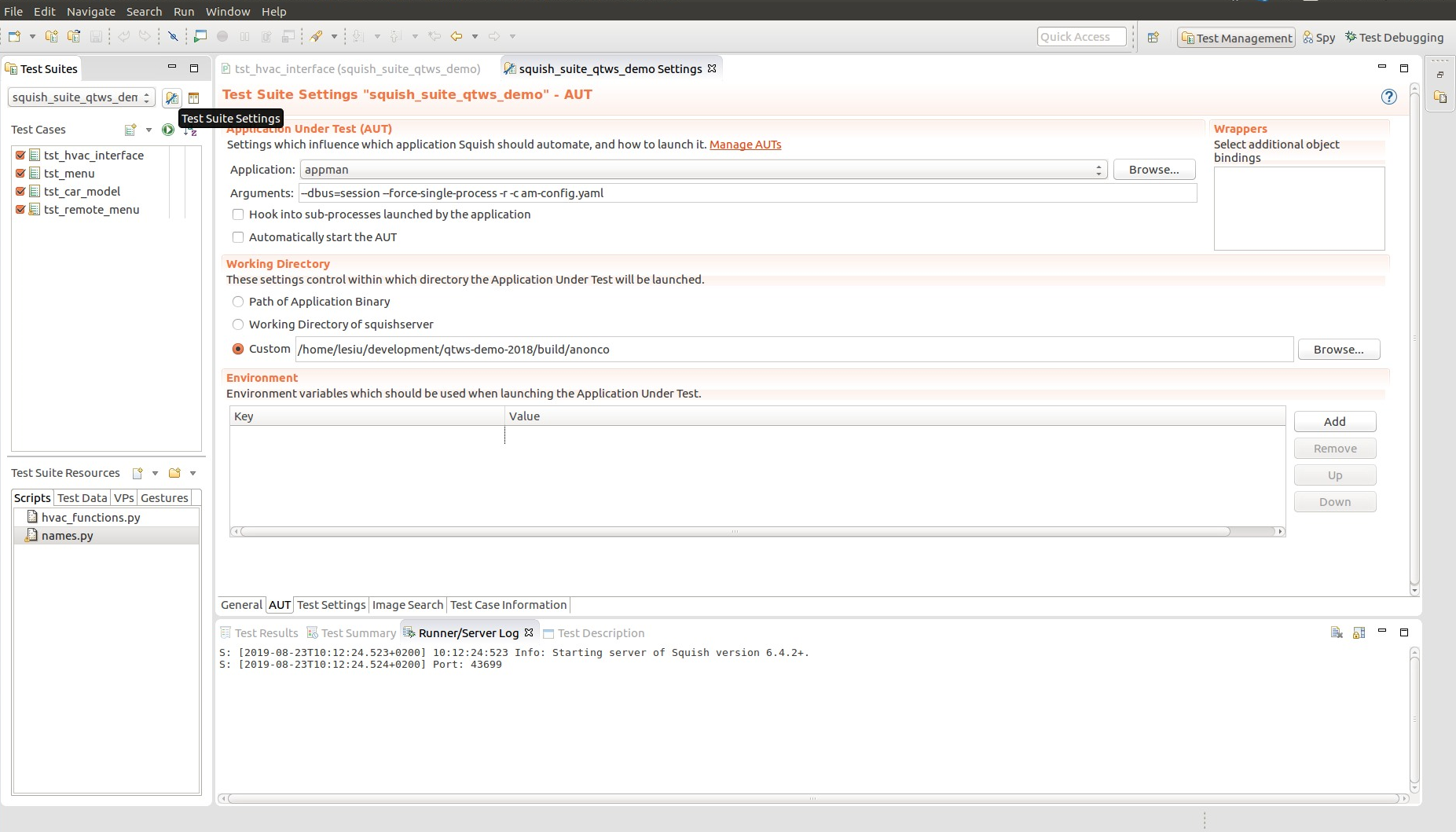This screenshot has height=832, width=1456.
Task: Click the New Test Case icon
Action: [x=130, y=130]
